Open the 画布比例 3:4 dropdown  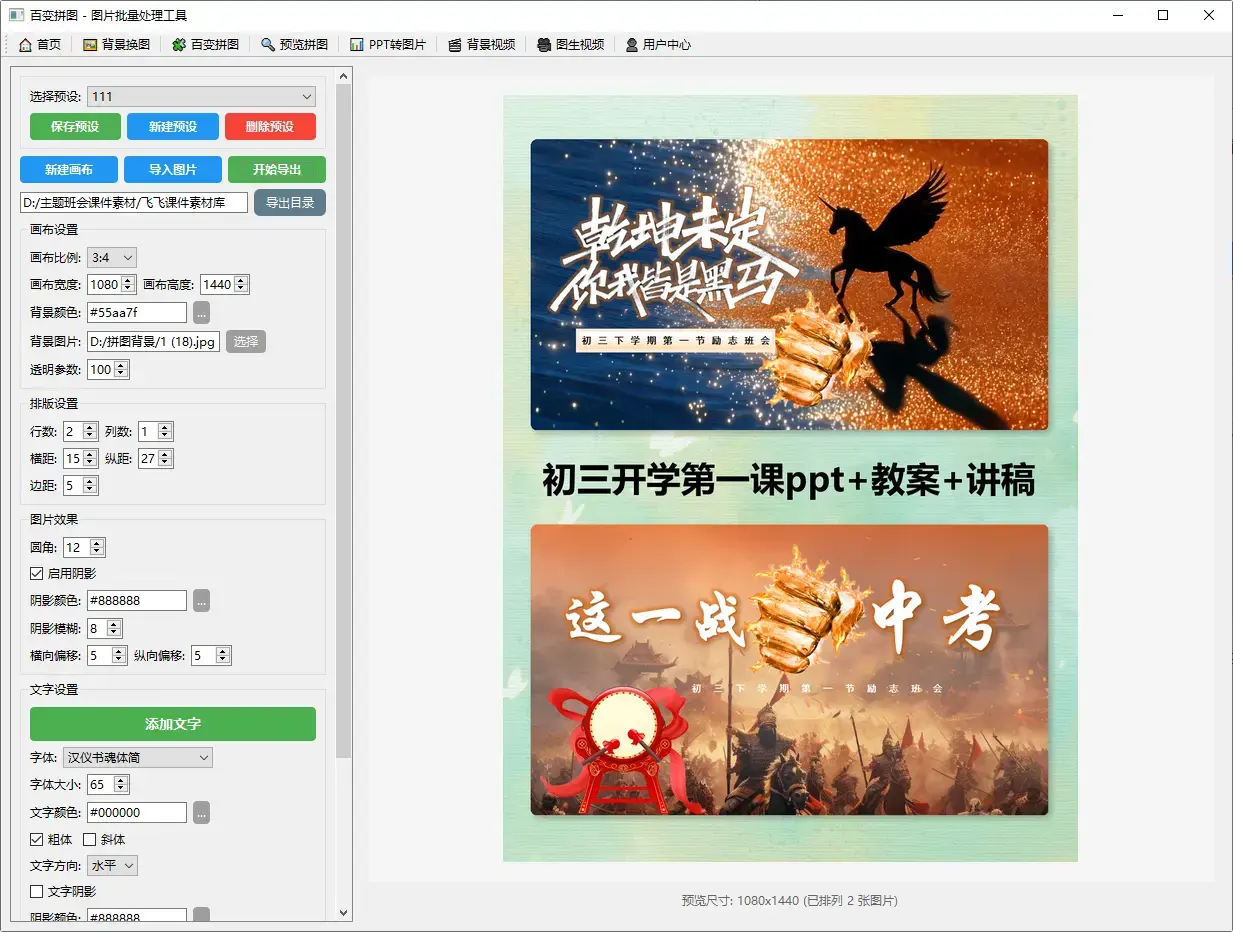(111, 258)
